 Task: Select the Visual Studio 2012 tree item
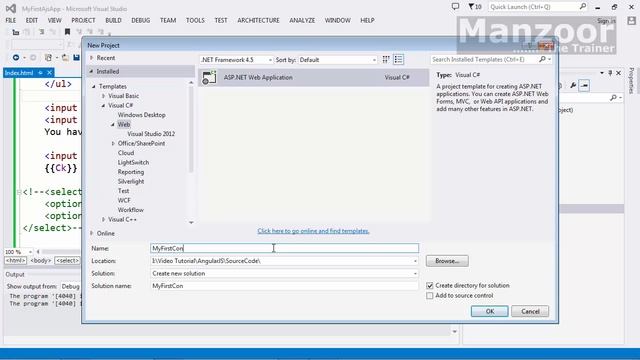(151, 134)
